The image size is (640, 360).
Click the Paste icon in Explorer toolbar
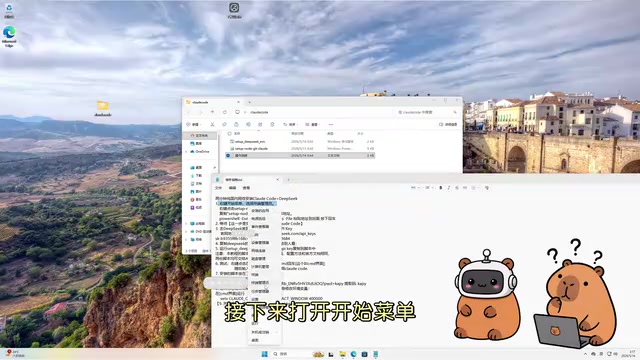236,124
